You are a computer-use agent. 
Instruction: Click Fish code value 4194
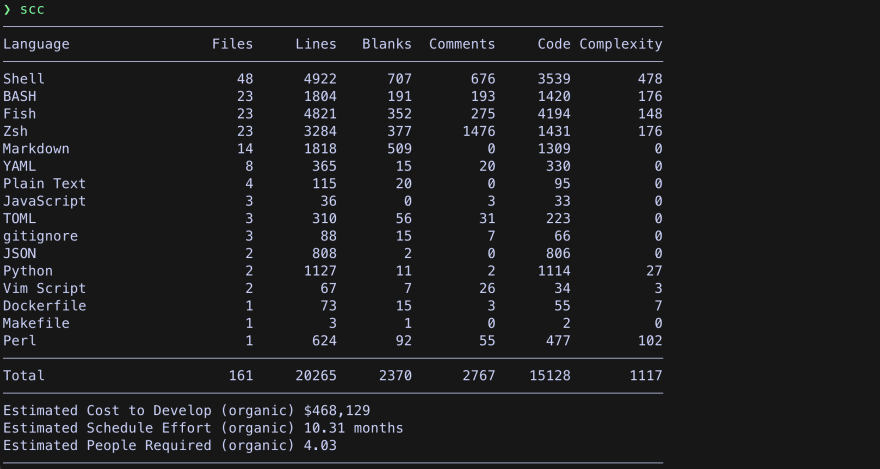click(554, 114)
